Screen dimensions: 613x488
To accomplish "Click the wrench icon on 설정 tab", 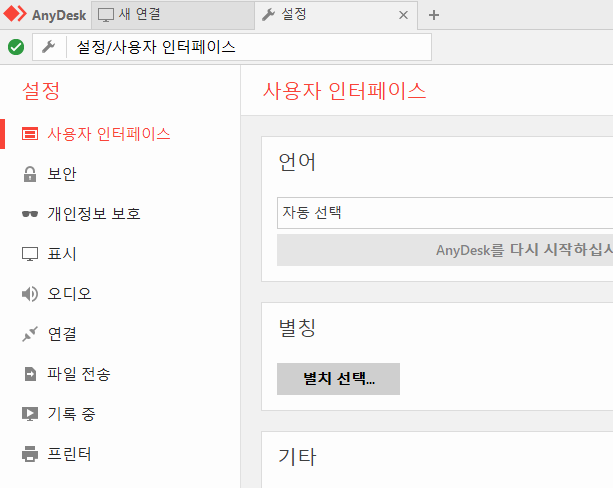I will pos(269,15).
